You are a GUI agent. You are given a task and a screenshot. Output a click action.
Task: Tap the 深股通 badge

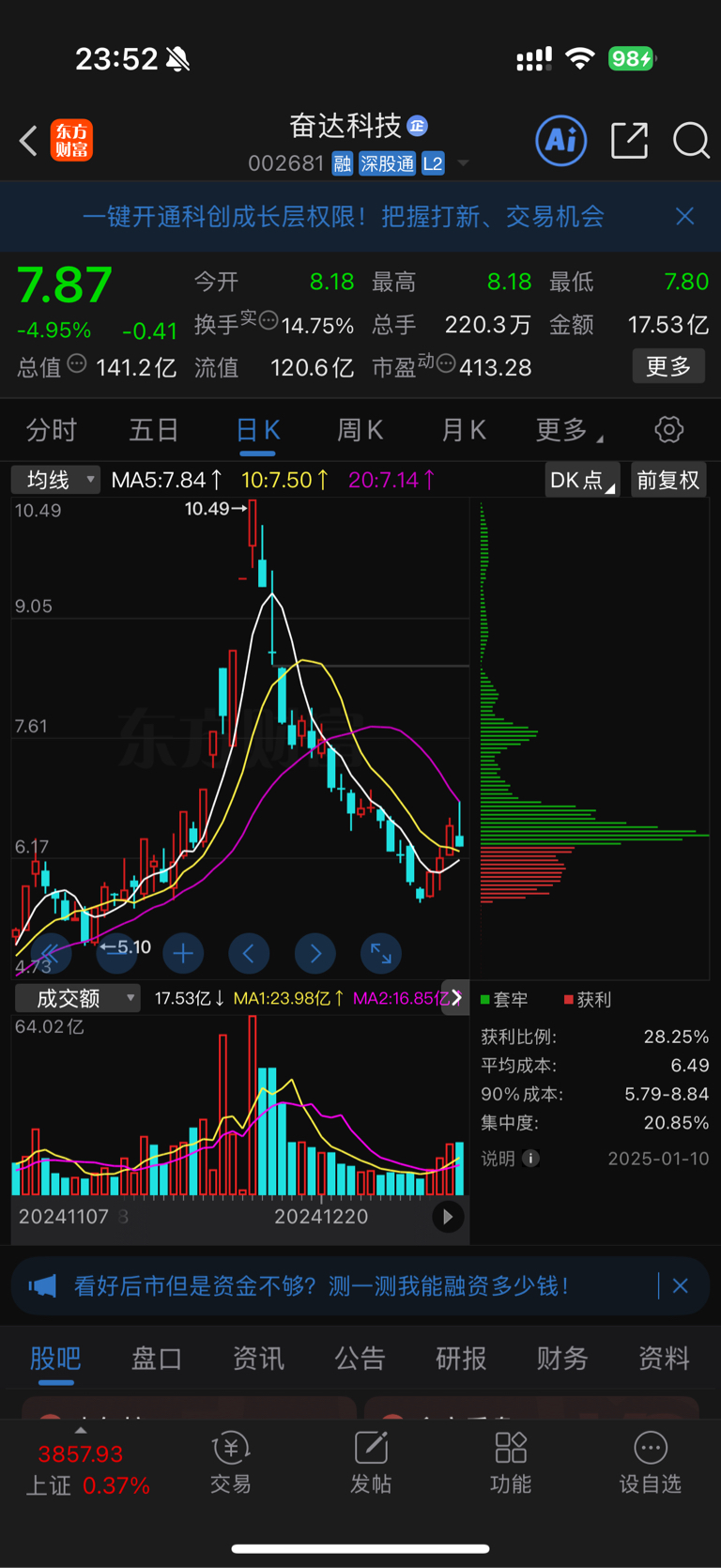[x=387, y=163]
